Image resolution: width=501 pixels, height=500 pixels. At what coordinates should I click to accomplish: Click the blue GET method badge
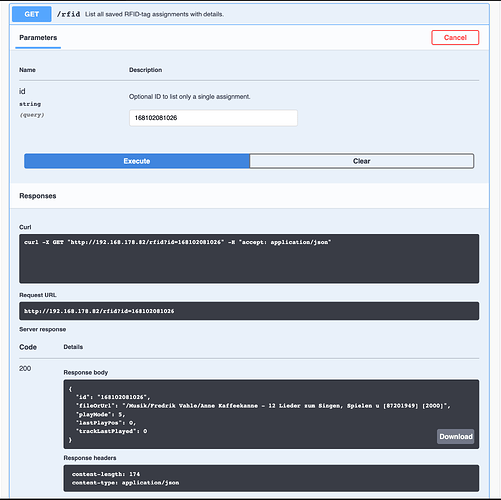[32, 14]
